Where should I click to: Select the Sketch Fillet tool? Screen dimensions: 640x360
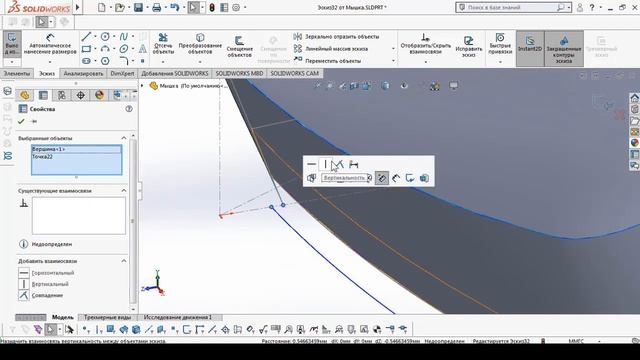pos(124,61)
